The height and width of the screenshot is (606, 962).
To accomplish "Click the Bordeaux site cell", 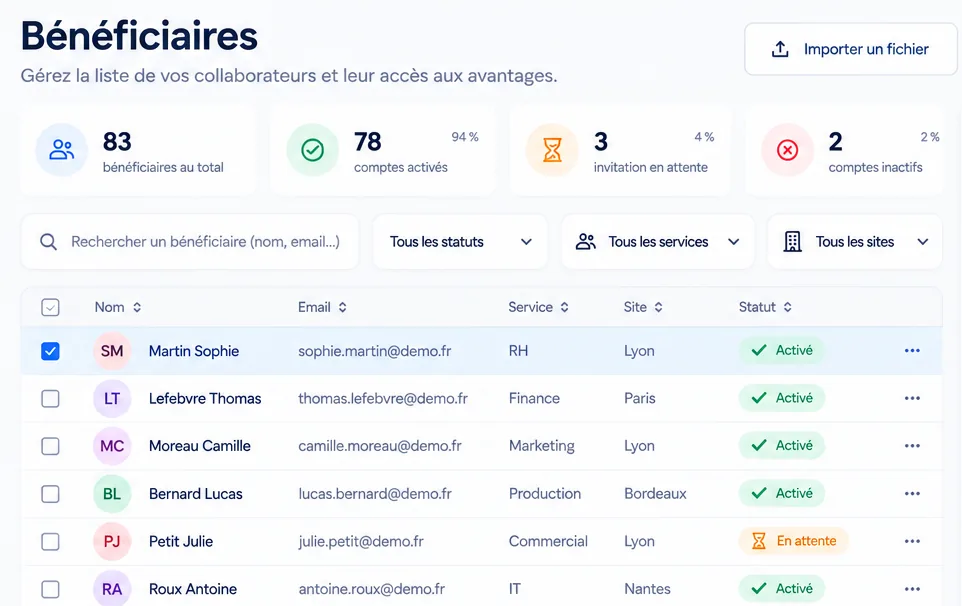I will point(655,494).
